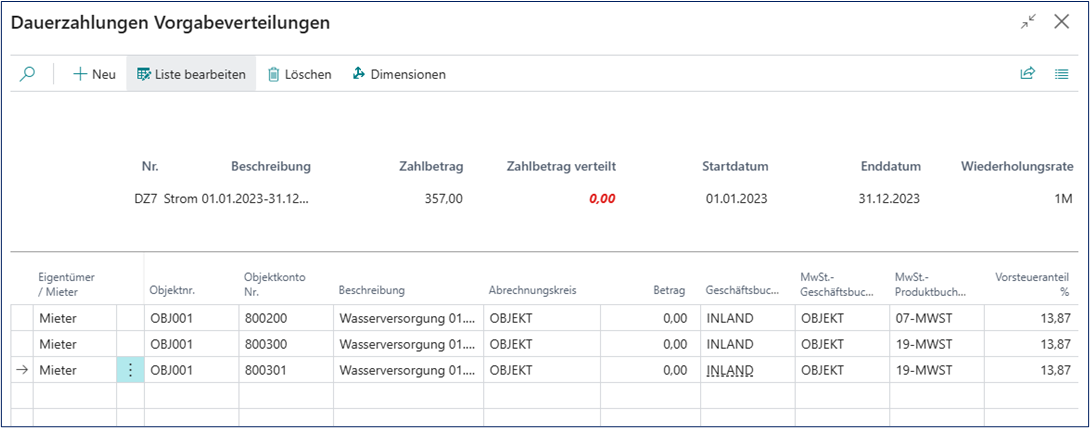The width and height of the screenshot is (1090, 428).
Task: Sort by Objektnr. column header
Action: coord(171,290)
